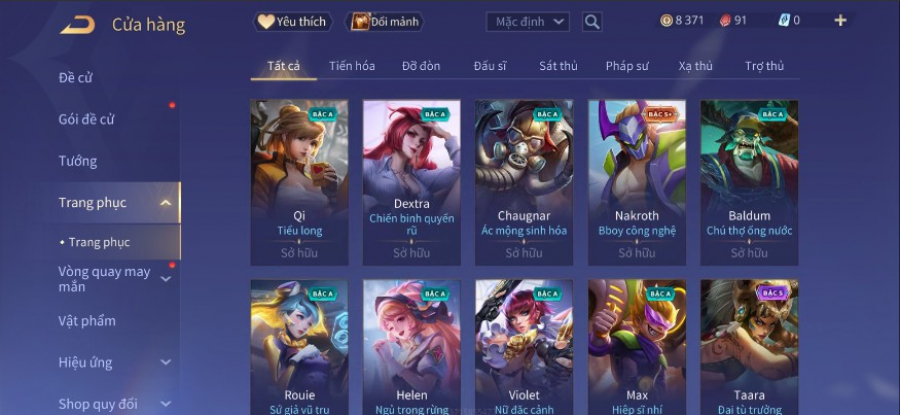Expand the Shop quy đổi section
Screen dimensions: 900x415
[x=165, y=404]
